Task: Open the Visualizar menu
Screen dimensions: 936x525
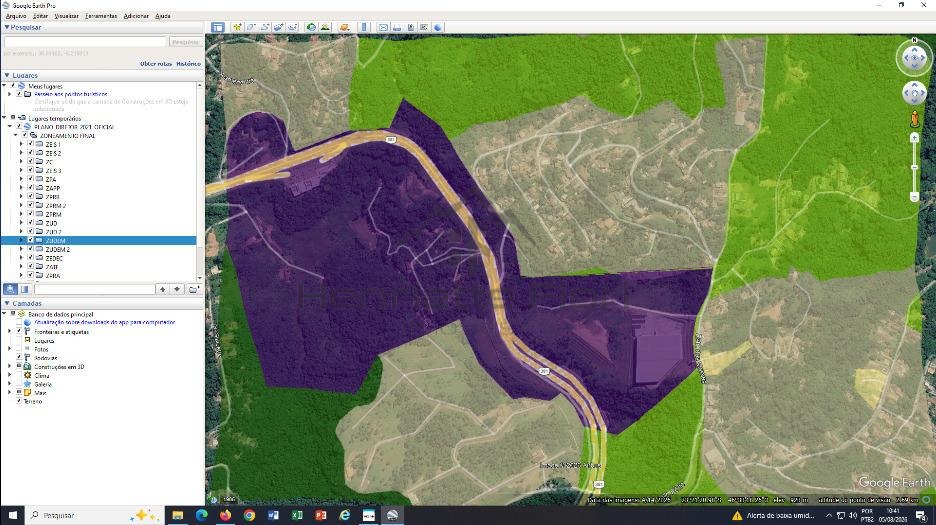Action: tap(66, 16)
